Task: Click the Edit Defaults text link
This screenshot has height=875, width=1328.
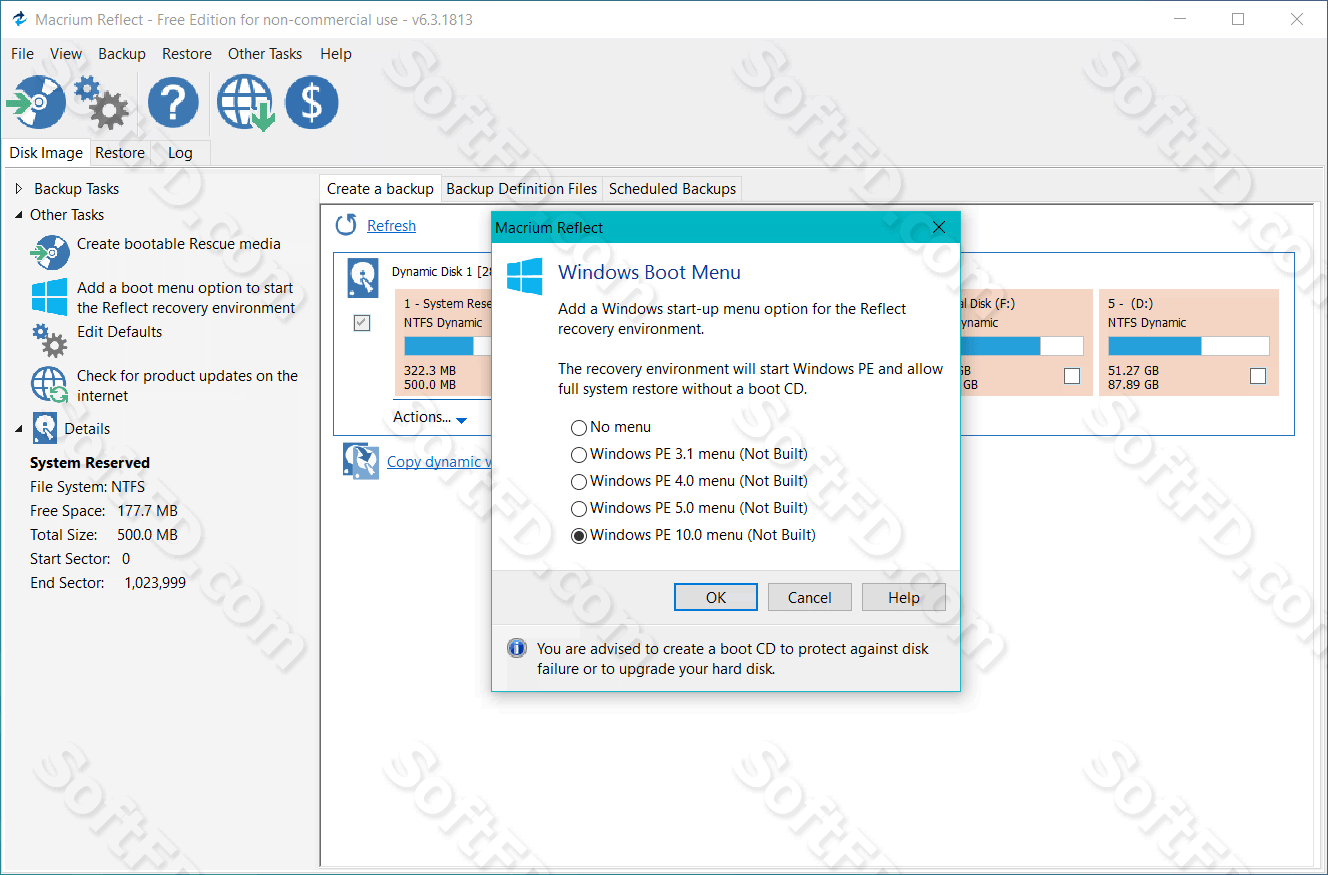Action: point(119,332)
